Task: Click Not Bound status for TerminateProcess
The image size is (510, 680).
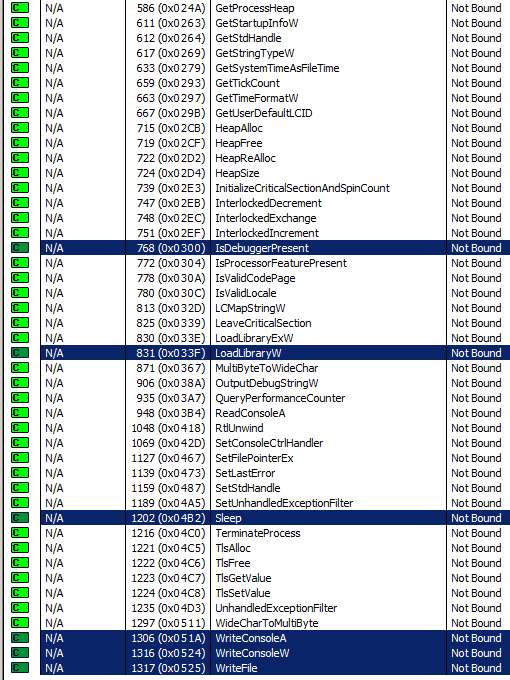Action: [x=476, y=533]
